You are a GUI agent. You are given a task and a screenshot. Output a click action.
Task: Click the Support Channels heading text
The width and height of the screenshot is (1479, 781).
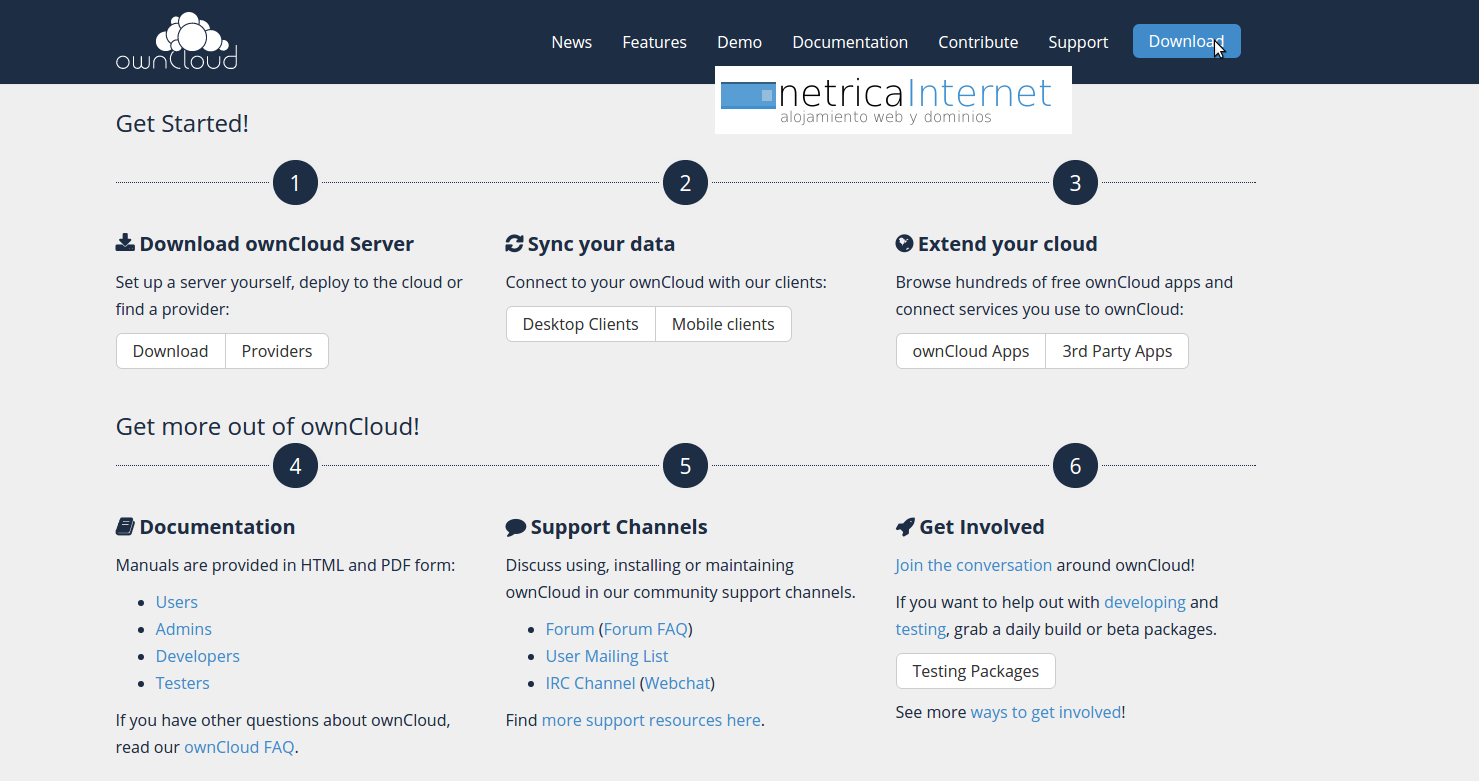click(x=619, y=527)
